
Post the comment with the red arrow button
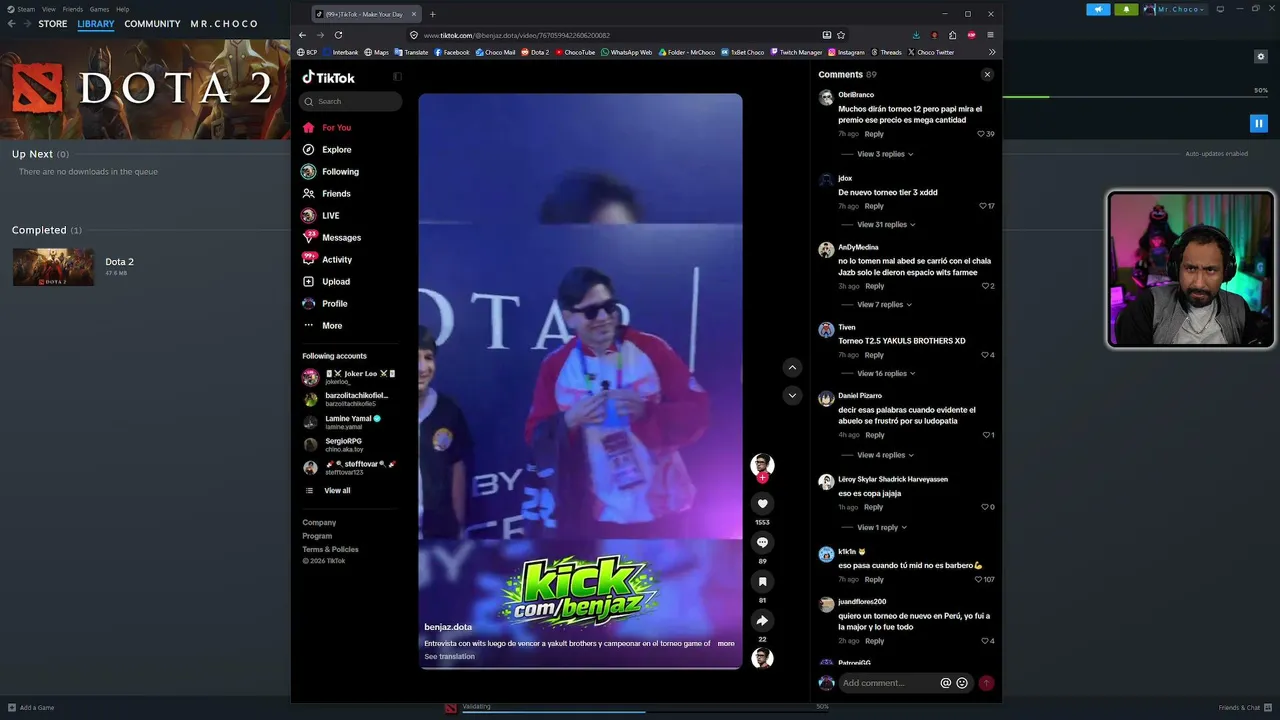click(x=986, y=683)
